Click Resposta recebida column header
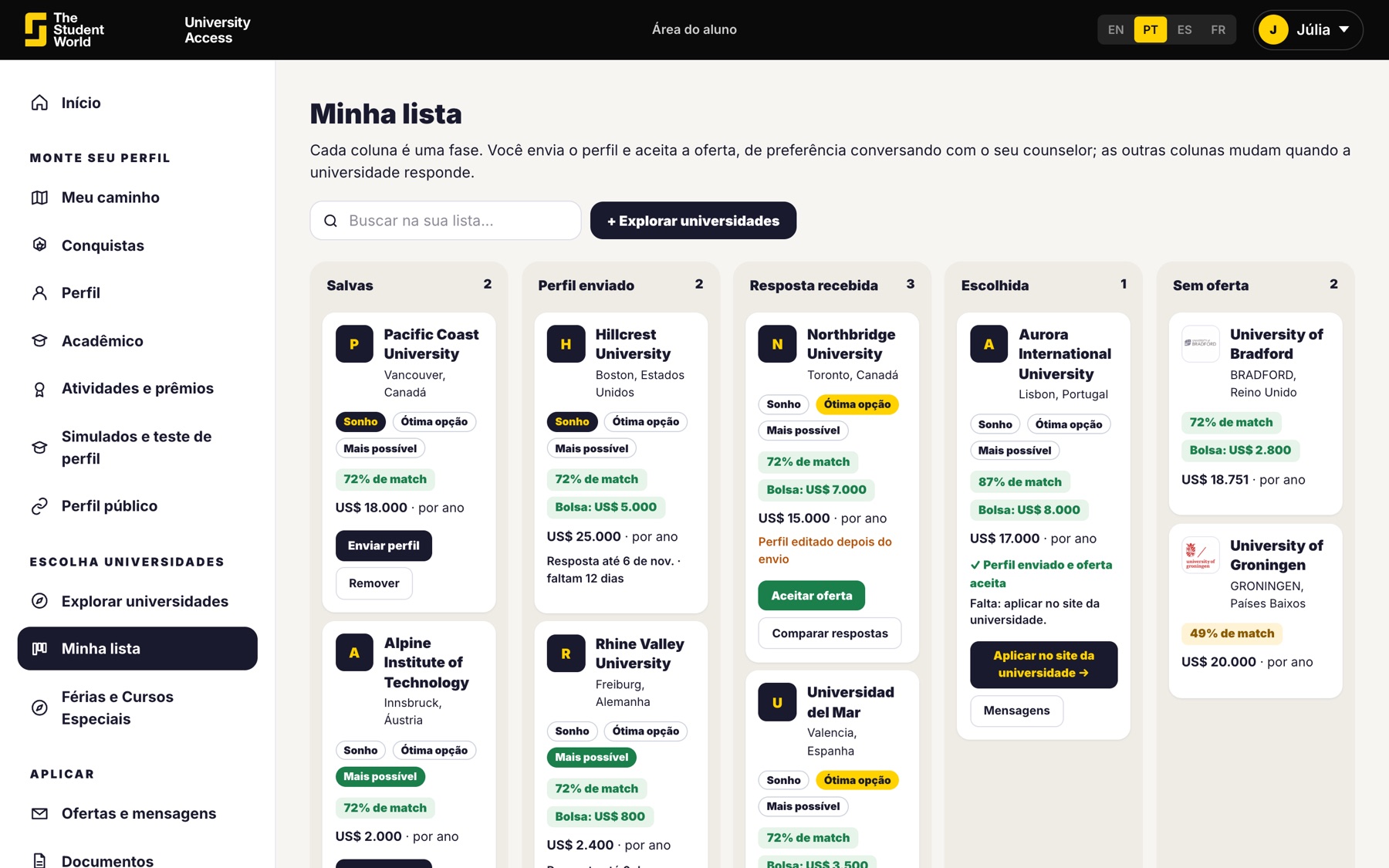This screenshot has height=868, width=1389. click(813, 285)
